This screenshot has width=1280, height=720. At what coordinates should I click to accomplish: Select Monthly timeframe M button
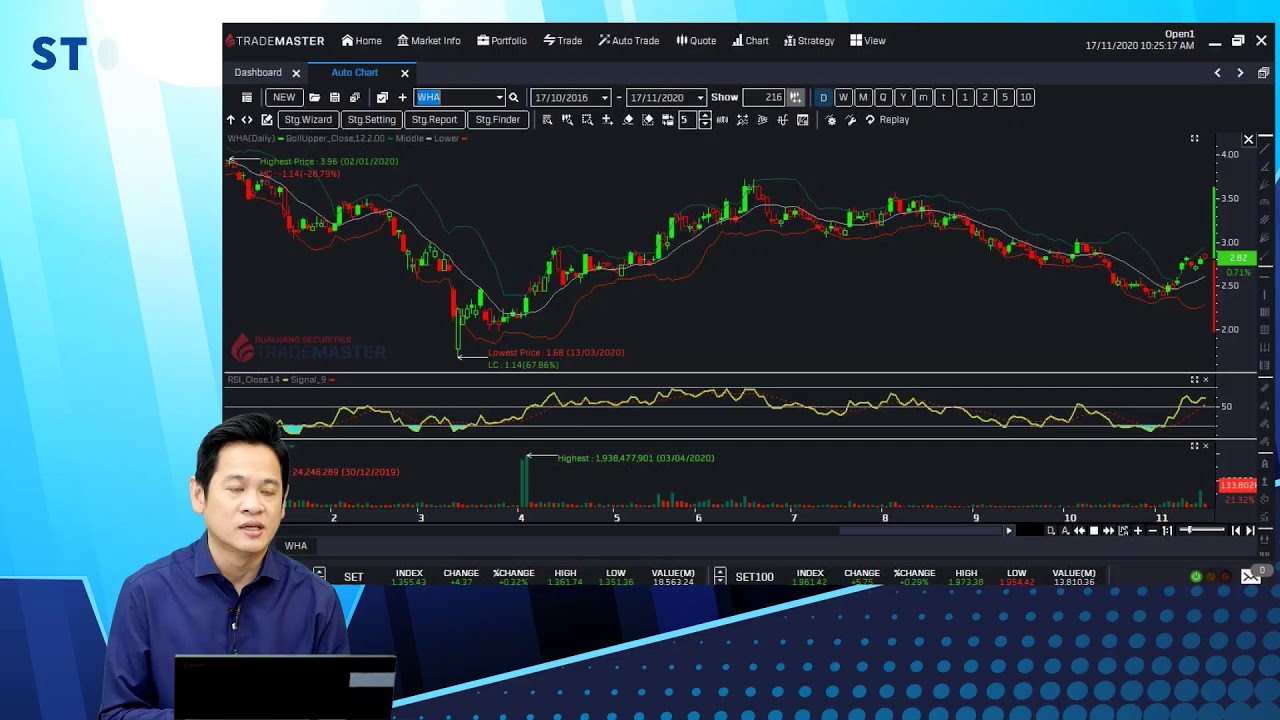(863, 97)
